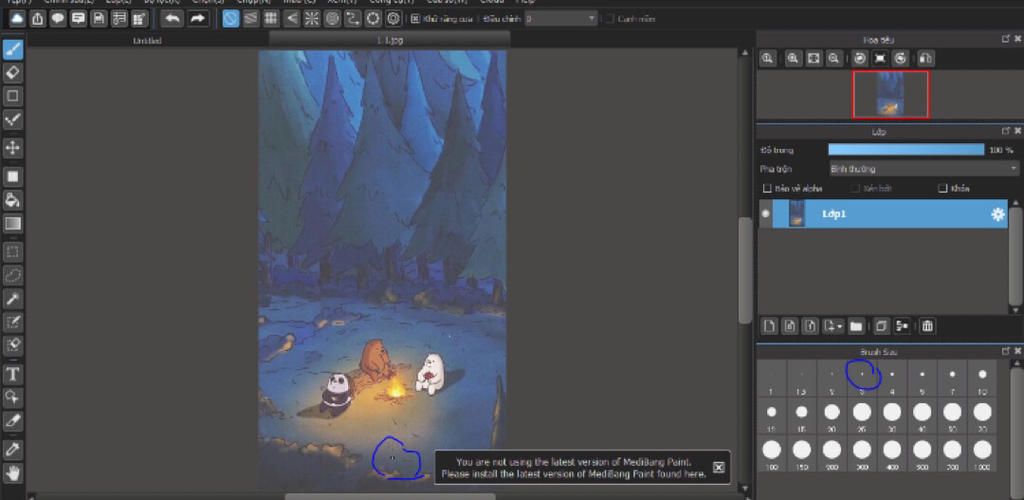Turn snap off with the highlighted snap icon
This screenshot has height=500, width=1024.
231,19
